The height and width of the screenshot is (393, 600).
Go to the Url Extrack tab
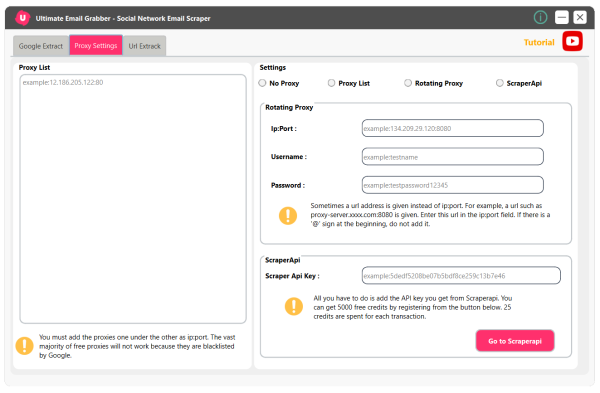pos(145,46)
